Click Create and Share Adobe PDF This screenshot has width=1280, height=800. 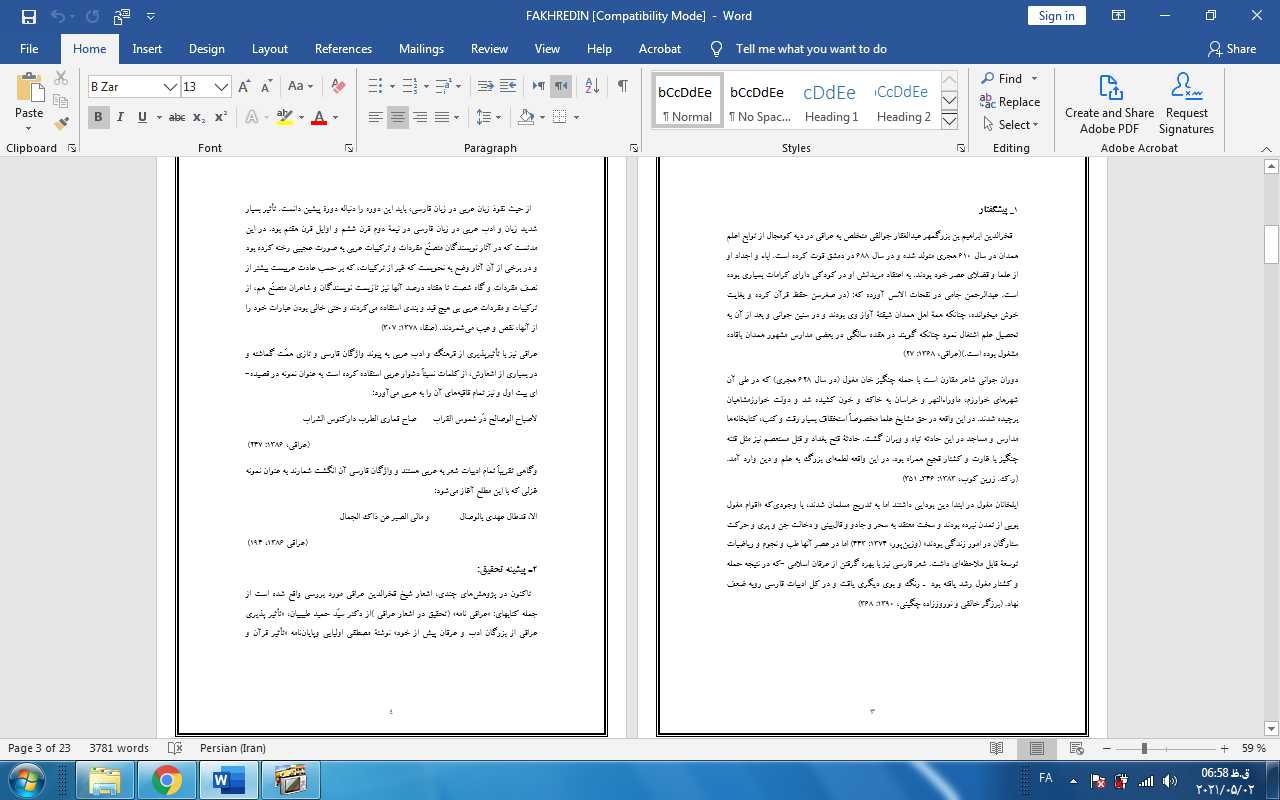coord(1109,104)
